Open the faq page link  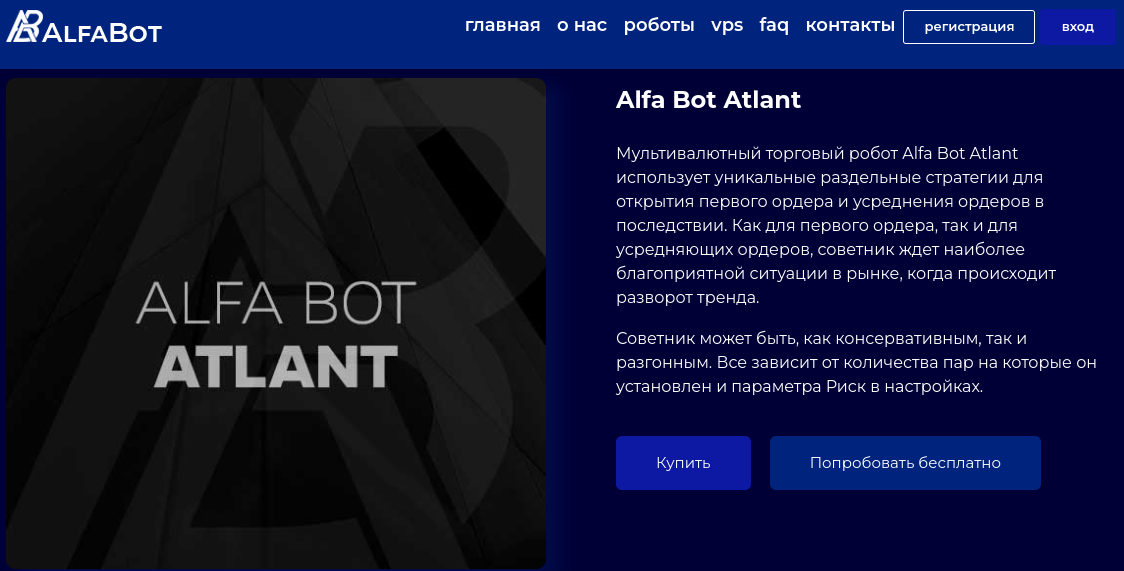[774, 25]
